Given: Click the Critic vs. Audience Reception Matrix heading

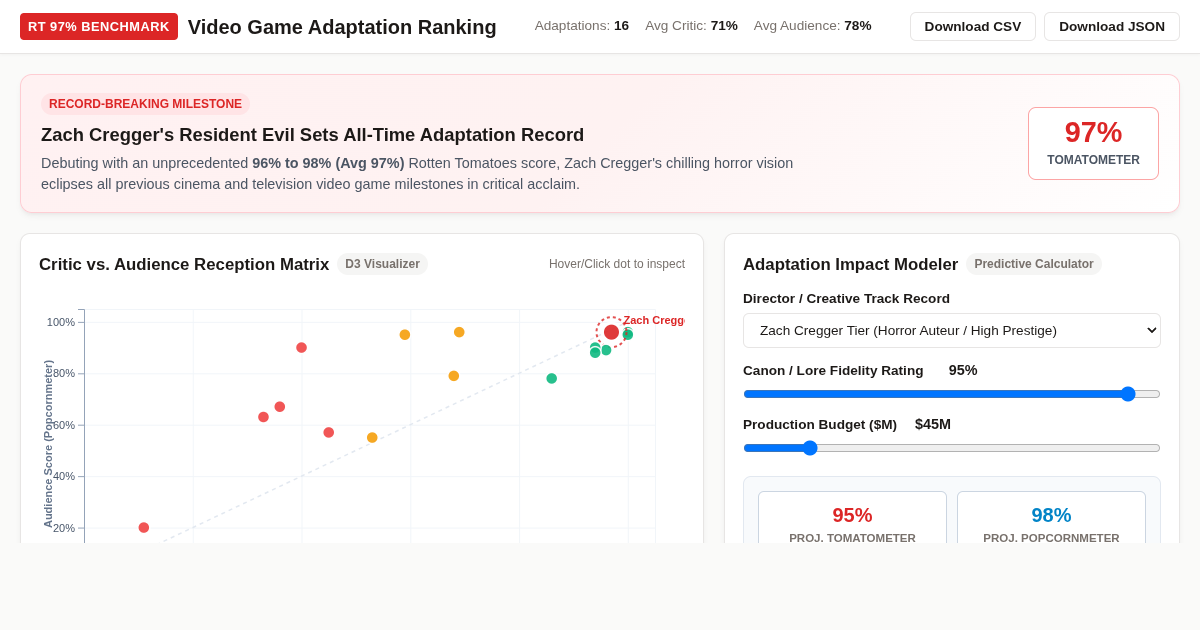Looking at the screenshot, I should tap(184, 265).
